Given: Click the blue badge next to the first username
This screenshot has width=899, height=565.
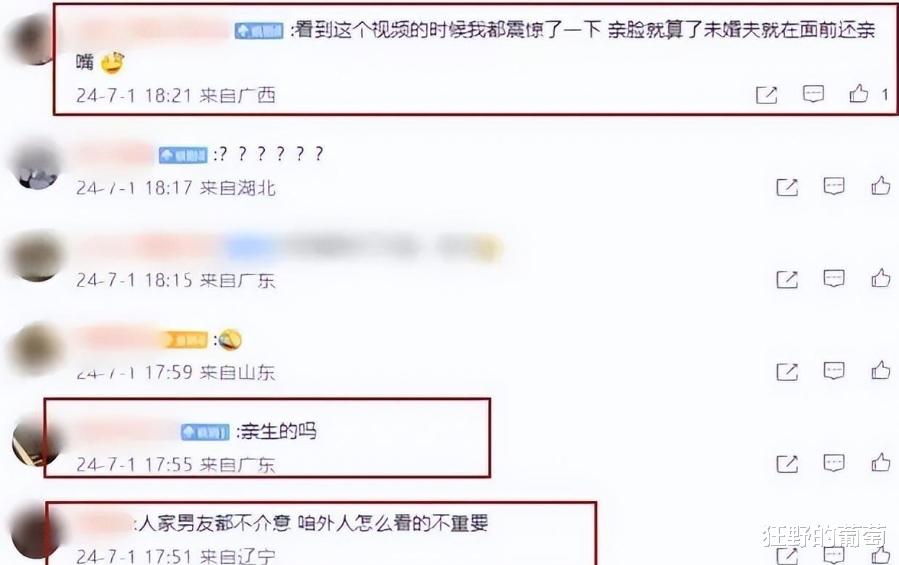Looking at the screenshot, I should [x=259, y=30].
